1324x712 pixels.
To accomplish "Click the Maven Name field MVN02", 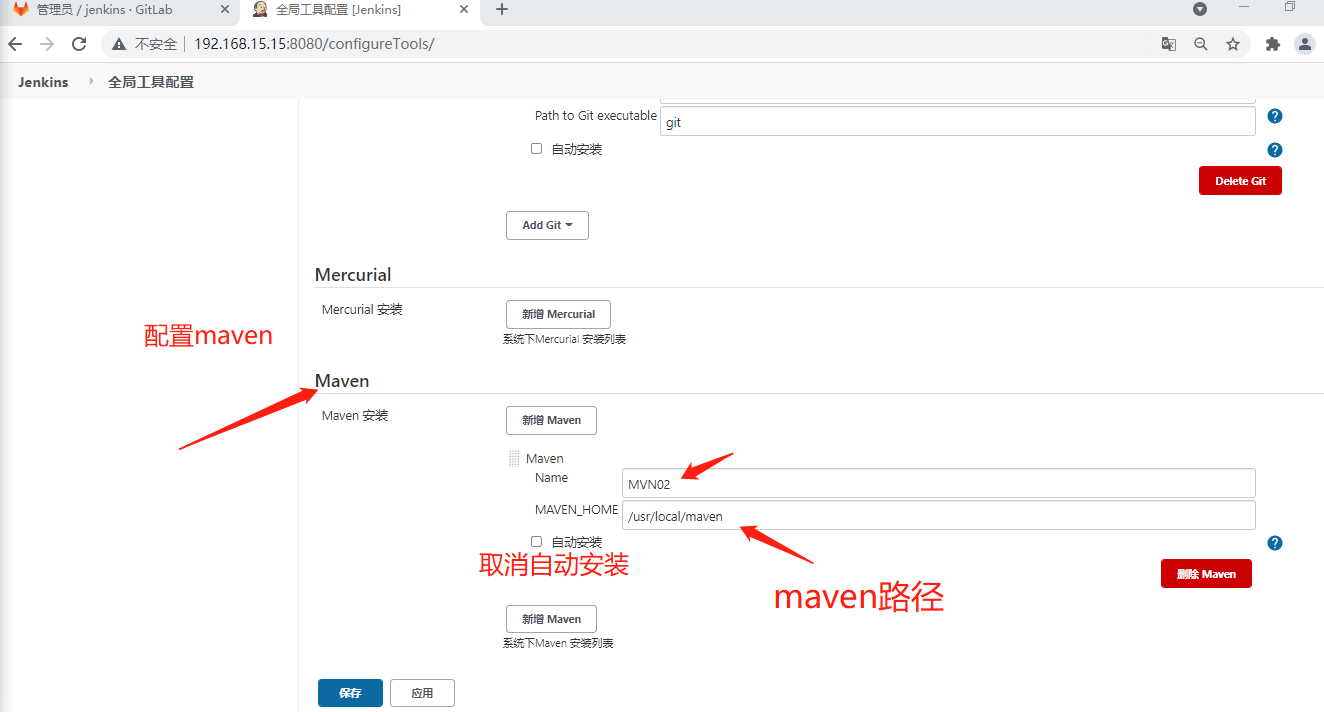I will pyautogui.click(x=937, y=483).
